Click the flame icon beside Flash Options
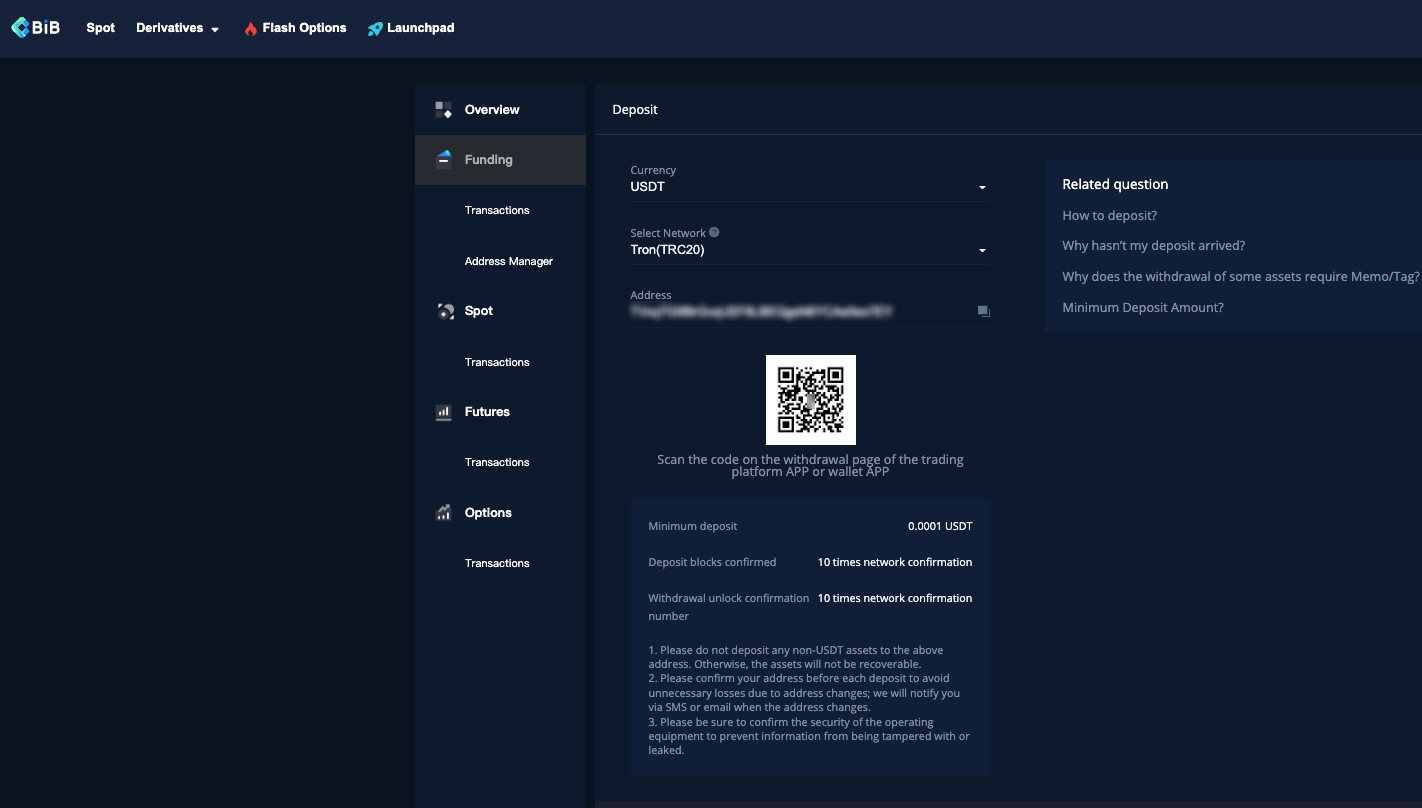The height and width of the screenshot is (808, 1422). pyautogui.click(x=251, y=29)
